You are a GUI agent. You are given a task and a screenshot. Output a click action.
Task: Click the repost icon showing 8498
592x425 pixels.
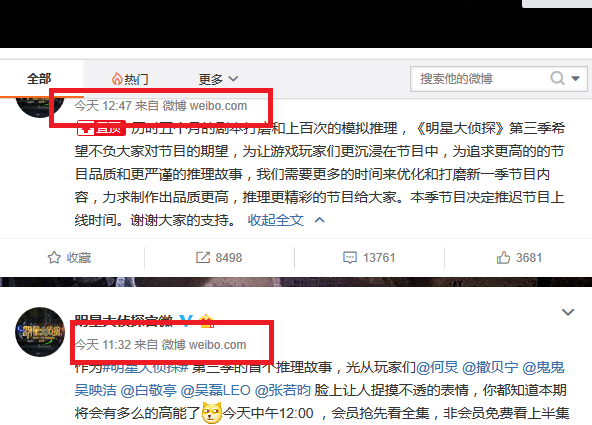coord(203,257)
